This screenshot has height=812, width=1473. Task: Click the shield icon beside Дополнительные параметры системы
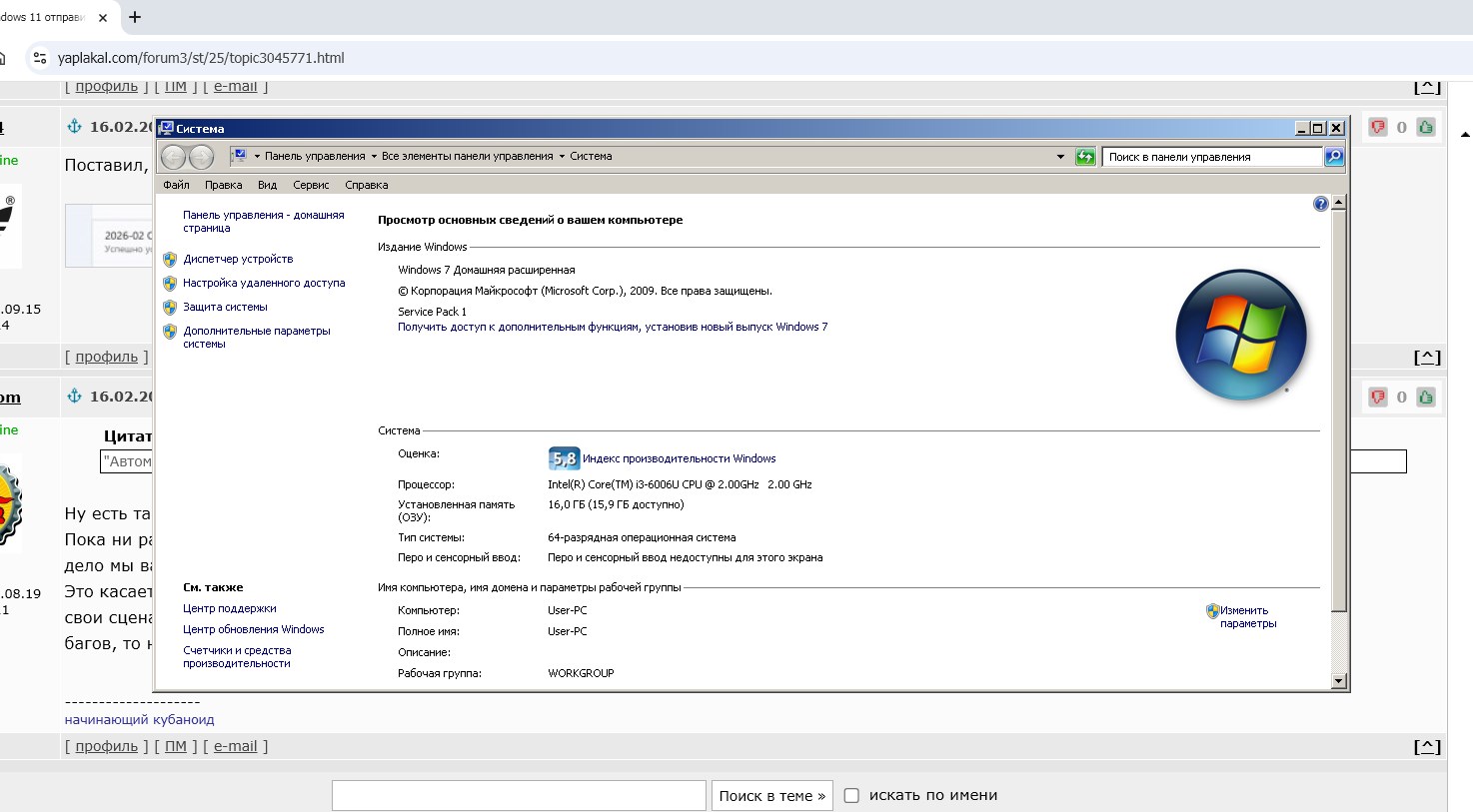tap(170, 332)
